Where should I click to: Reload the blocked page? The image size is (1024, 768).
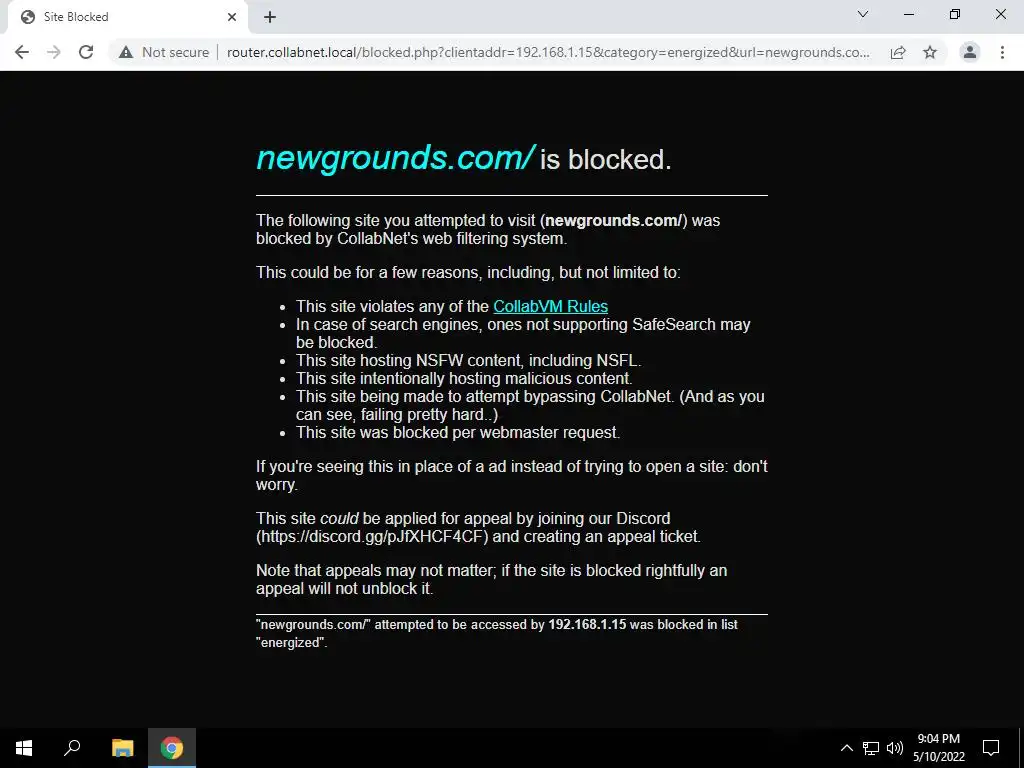pyautogui.click(x=86, y=52)
